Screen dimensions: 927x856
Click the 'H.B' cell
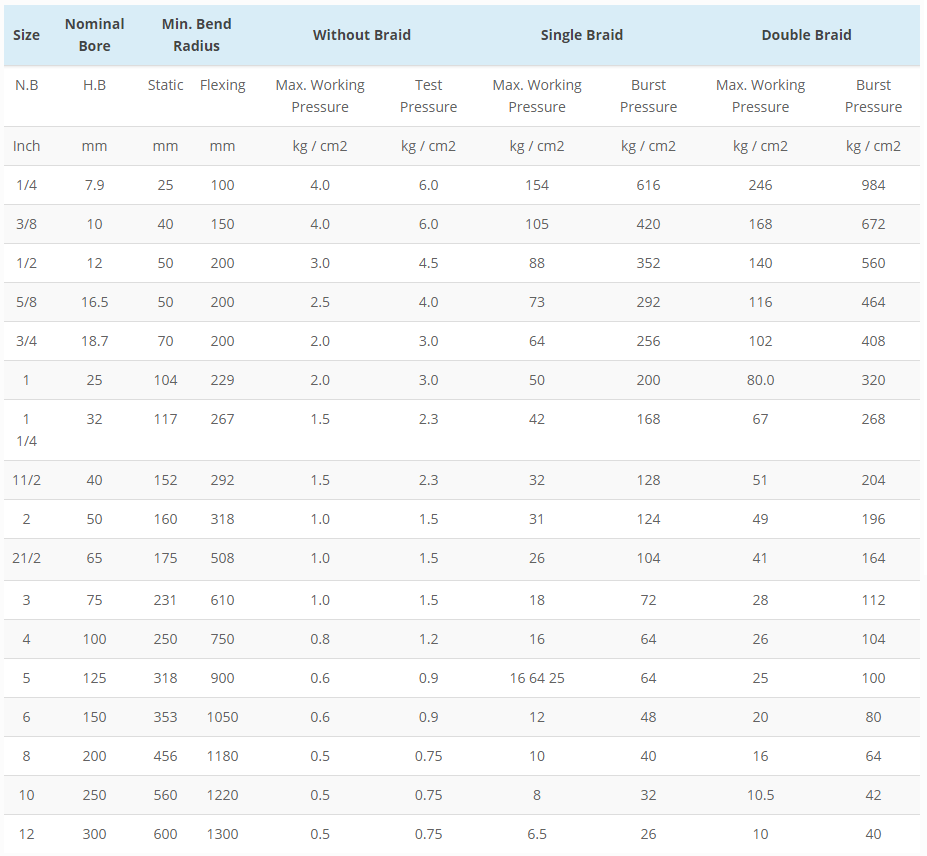point(94,85)
